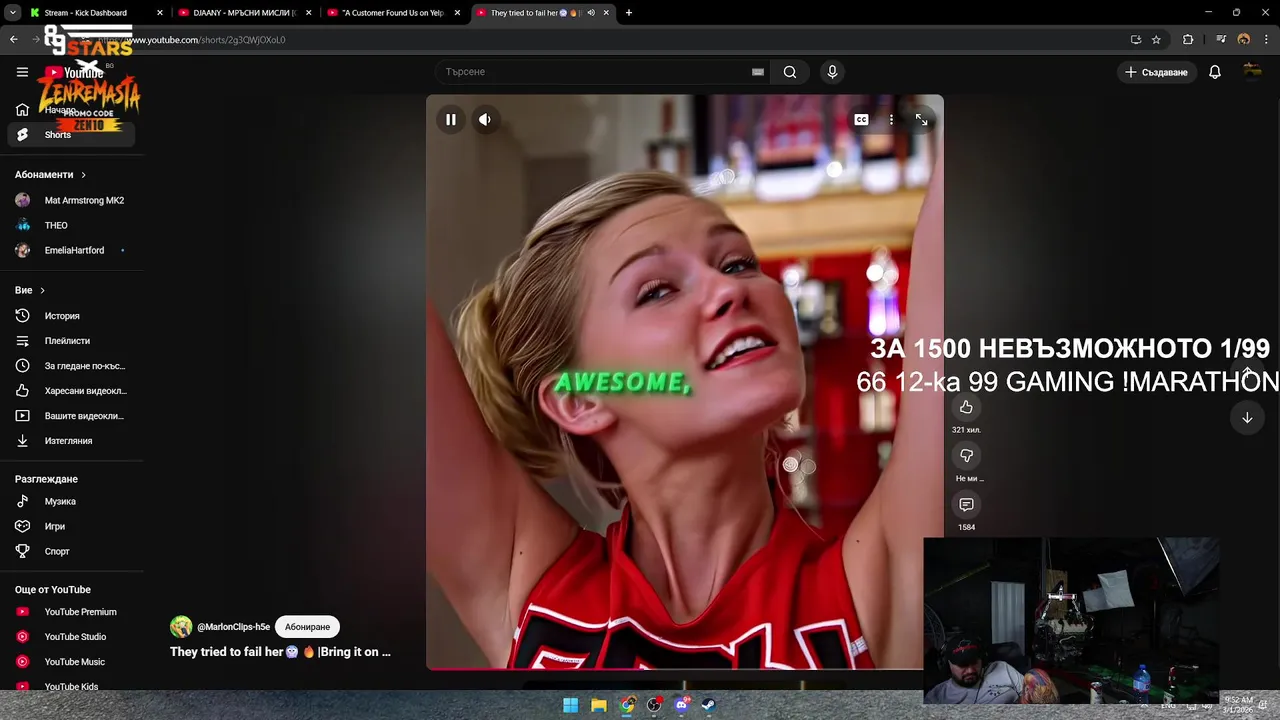1280x720 pixels.
Task: Open THEO channel subscription
Action: 71,226
